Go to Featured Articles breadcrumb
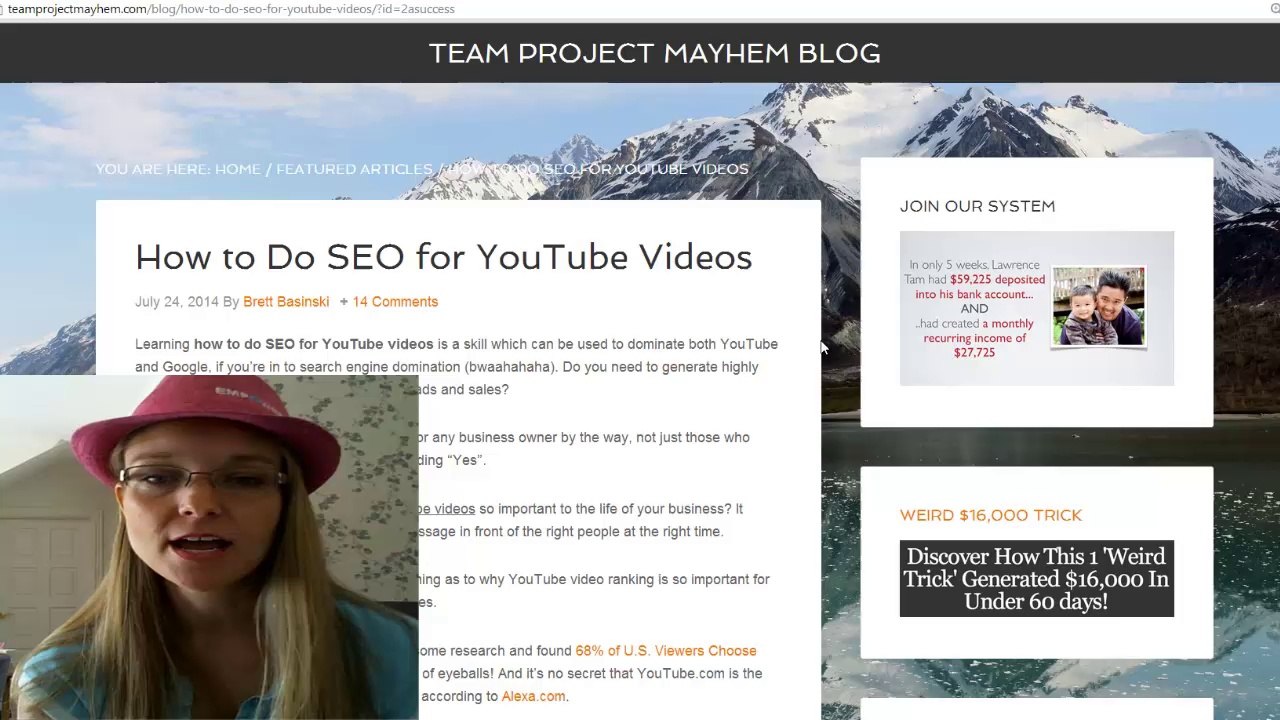The image size is (1280, 720). click(354, 169)
